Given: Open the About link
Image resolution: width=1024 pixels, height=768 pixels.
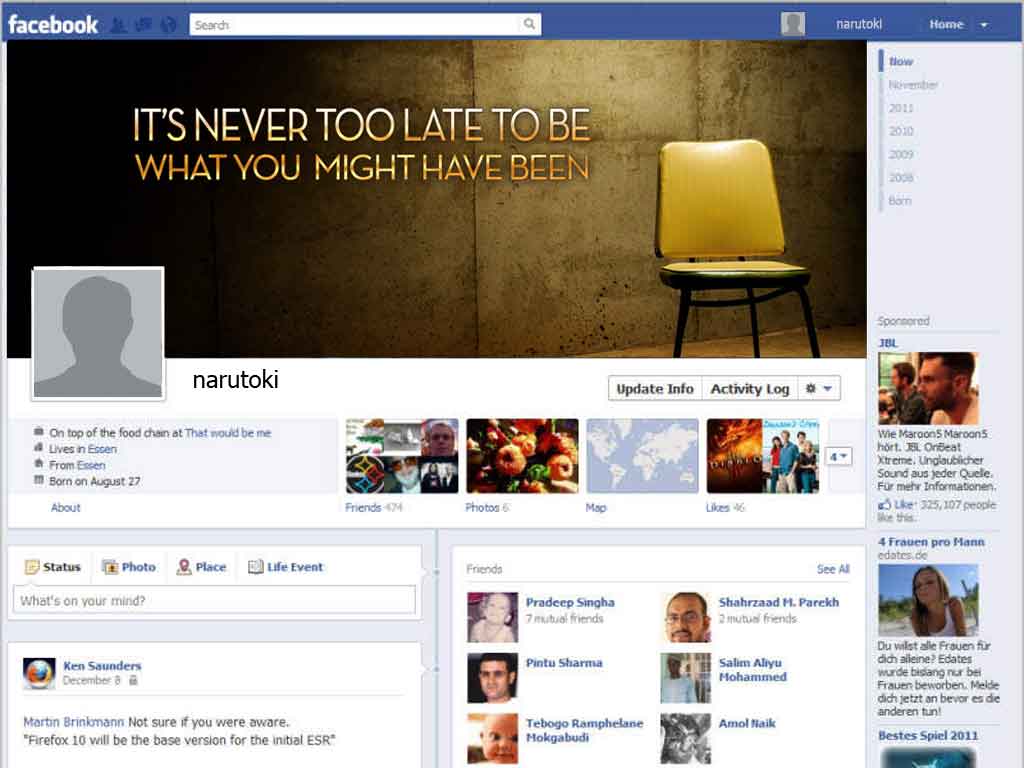Looking at the screenshot, I should [x=65, y=507].
